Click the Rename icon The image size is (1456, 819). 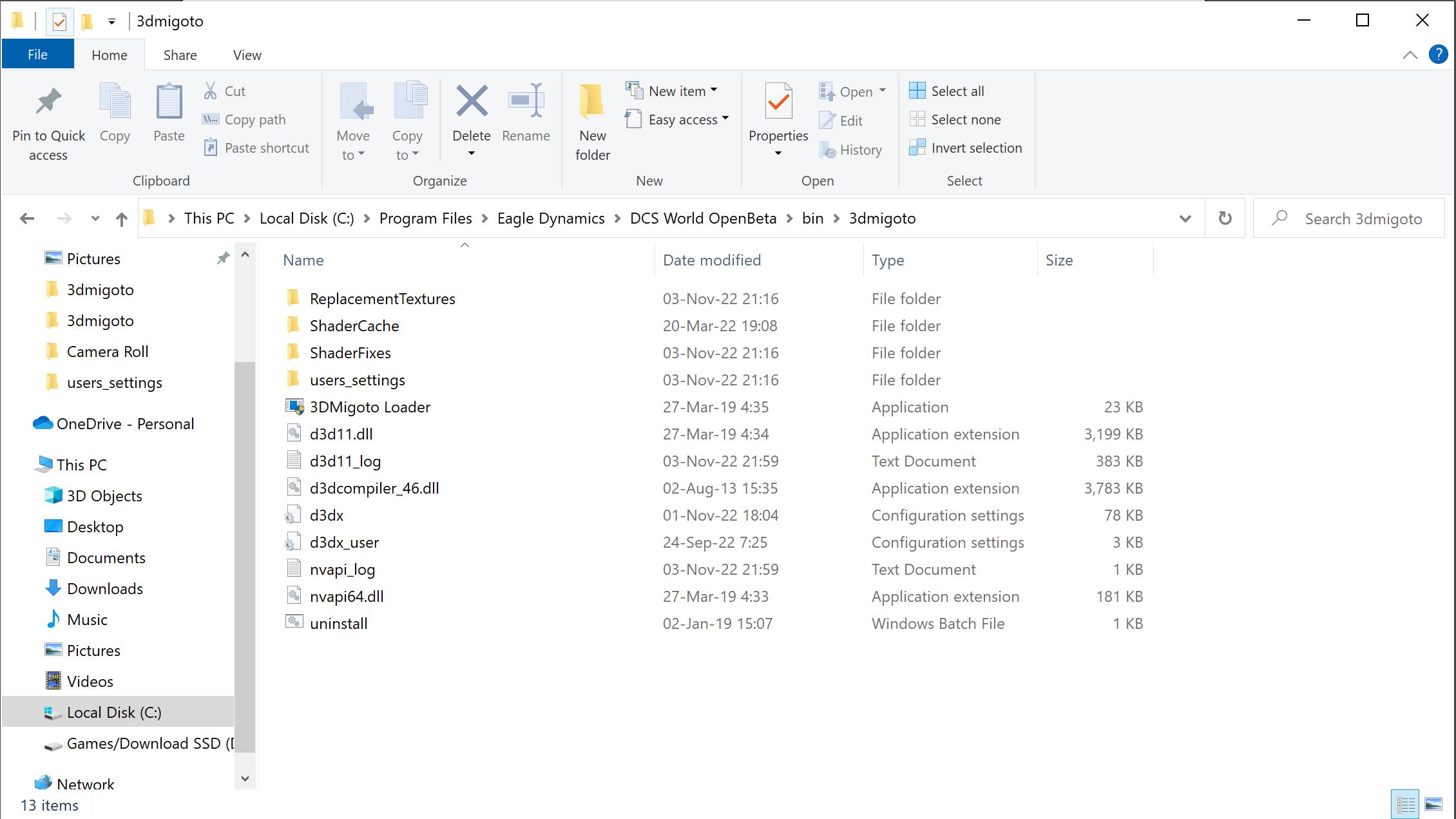[526, 101]
